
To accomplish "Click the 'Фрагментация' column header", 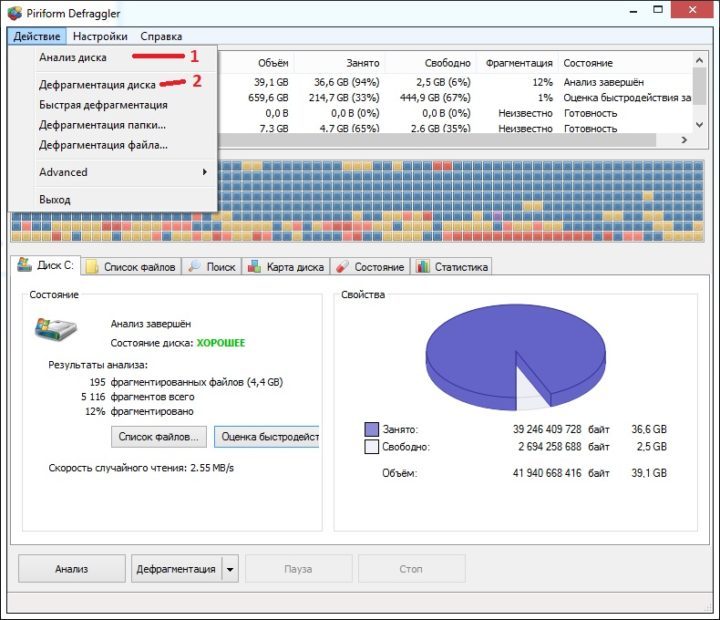I will click(x=518, y=62).
